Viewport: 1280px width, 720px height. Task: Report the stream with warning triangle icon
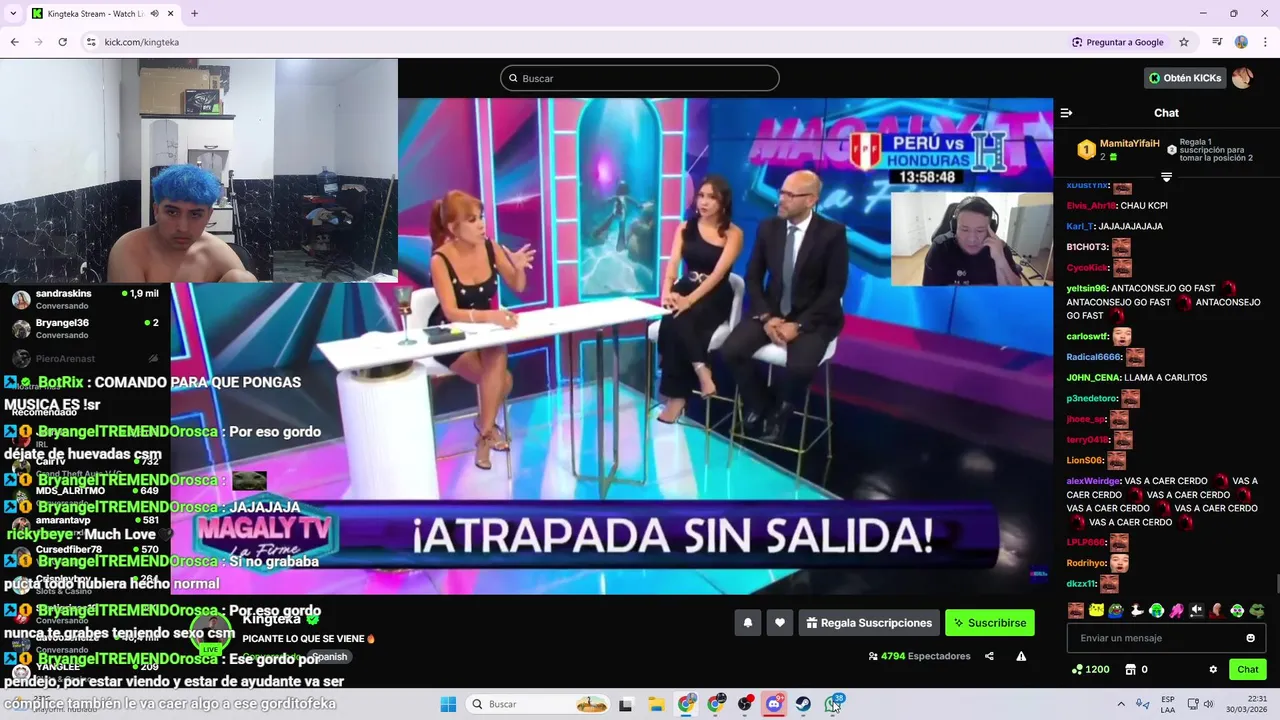click(x=1021, y=656)
